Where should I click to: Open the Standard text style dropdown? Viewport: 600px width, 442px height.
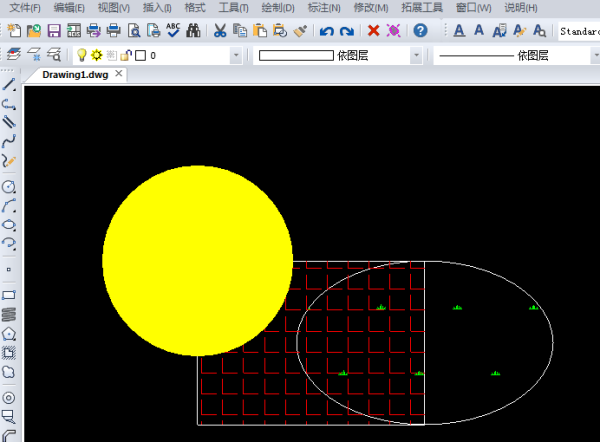[579, 31]
